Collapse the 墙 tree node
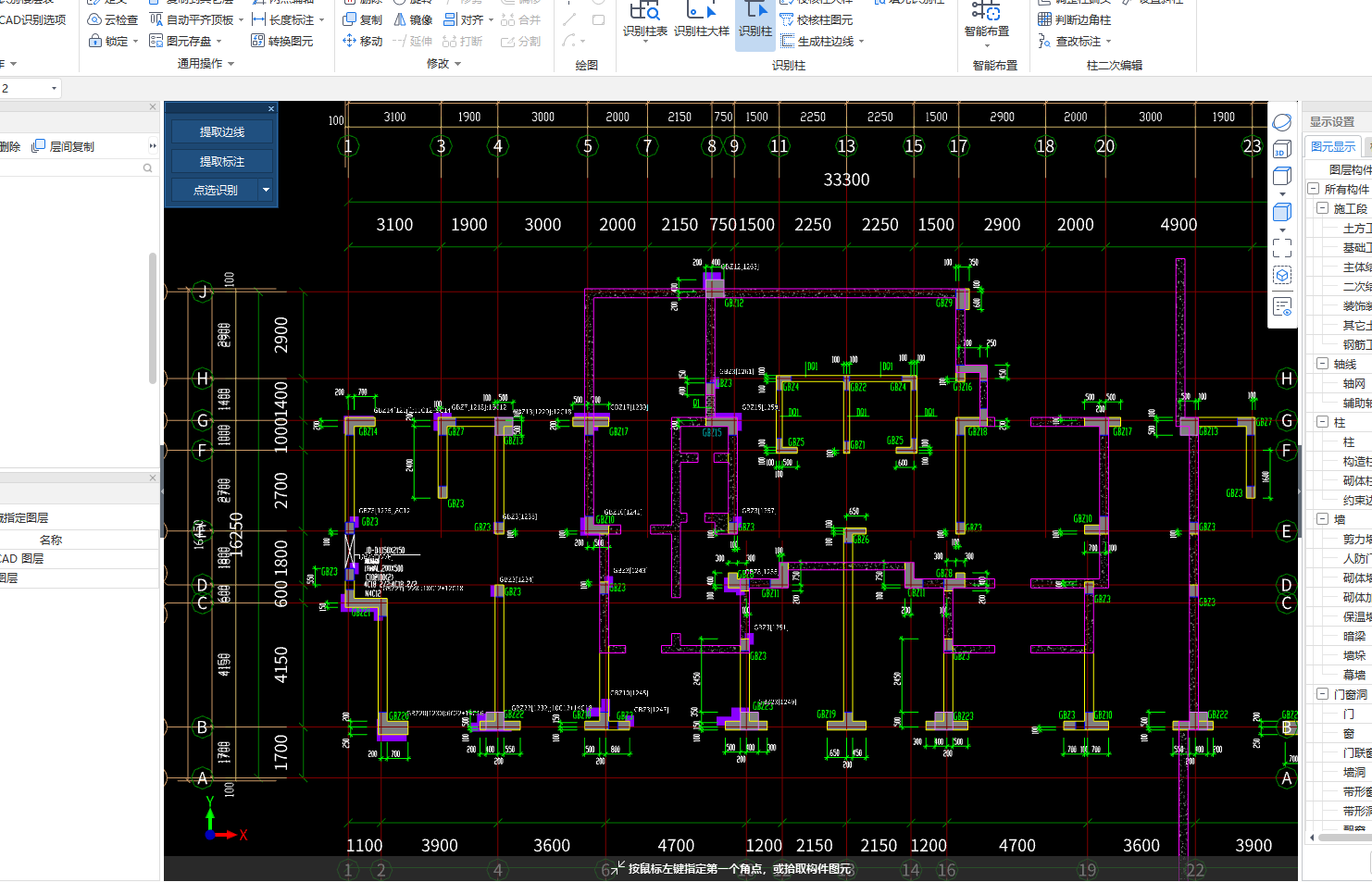The width and height of the screenshot is (1372, 882). [1323, 519]
